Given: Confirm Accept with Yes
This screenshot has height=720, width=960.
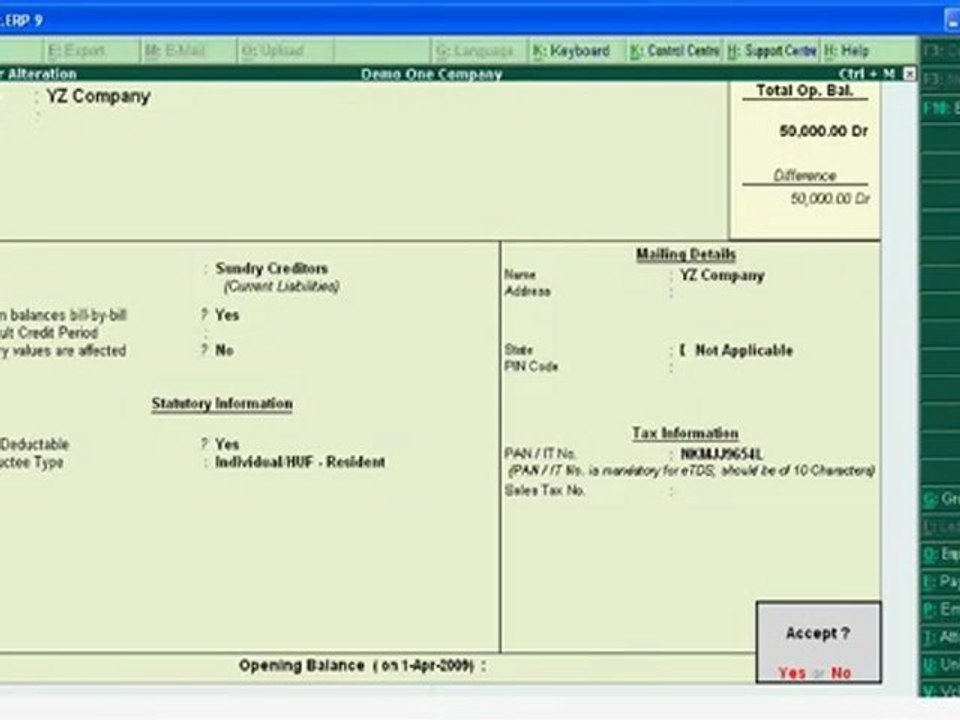Looking at the screenshot, I should [792, 673].
